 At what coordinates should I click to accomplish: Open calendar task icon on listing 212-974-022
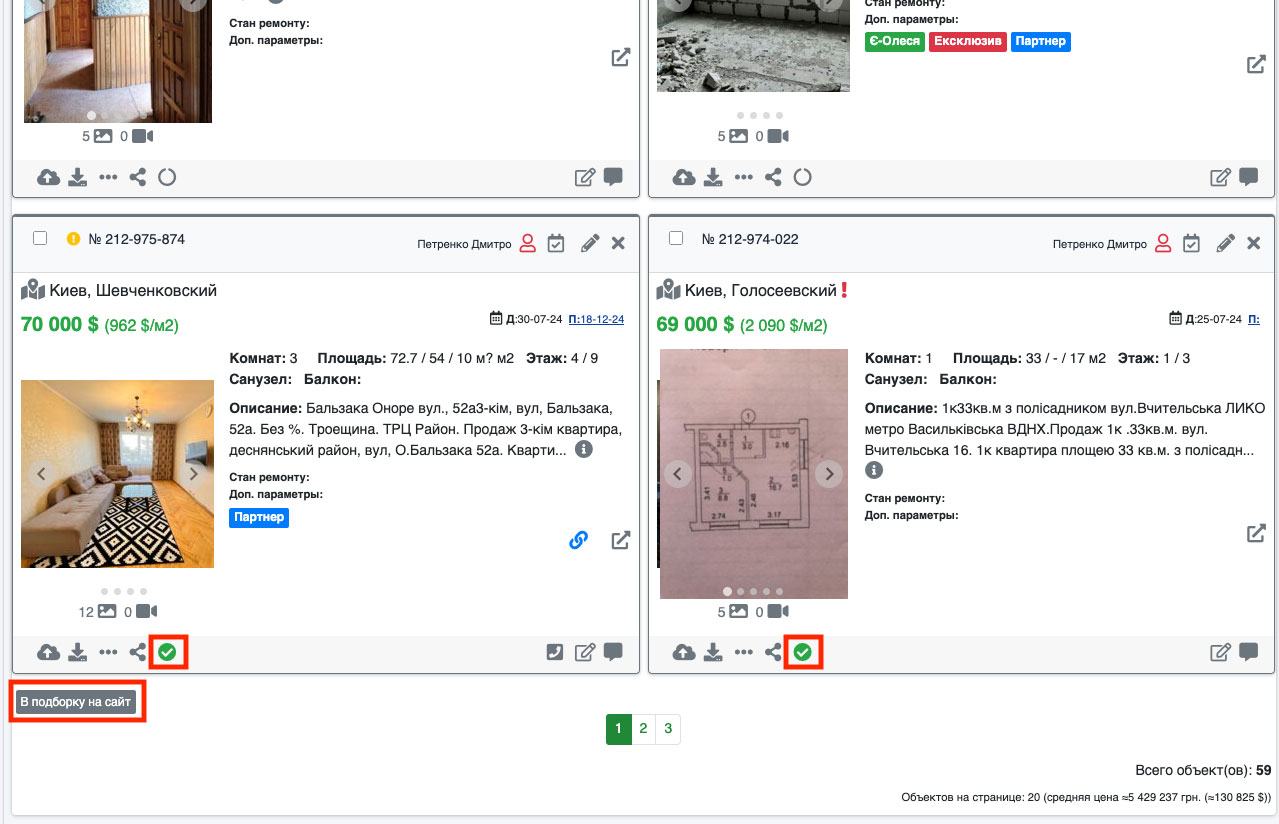1192,243
